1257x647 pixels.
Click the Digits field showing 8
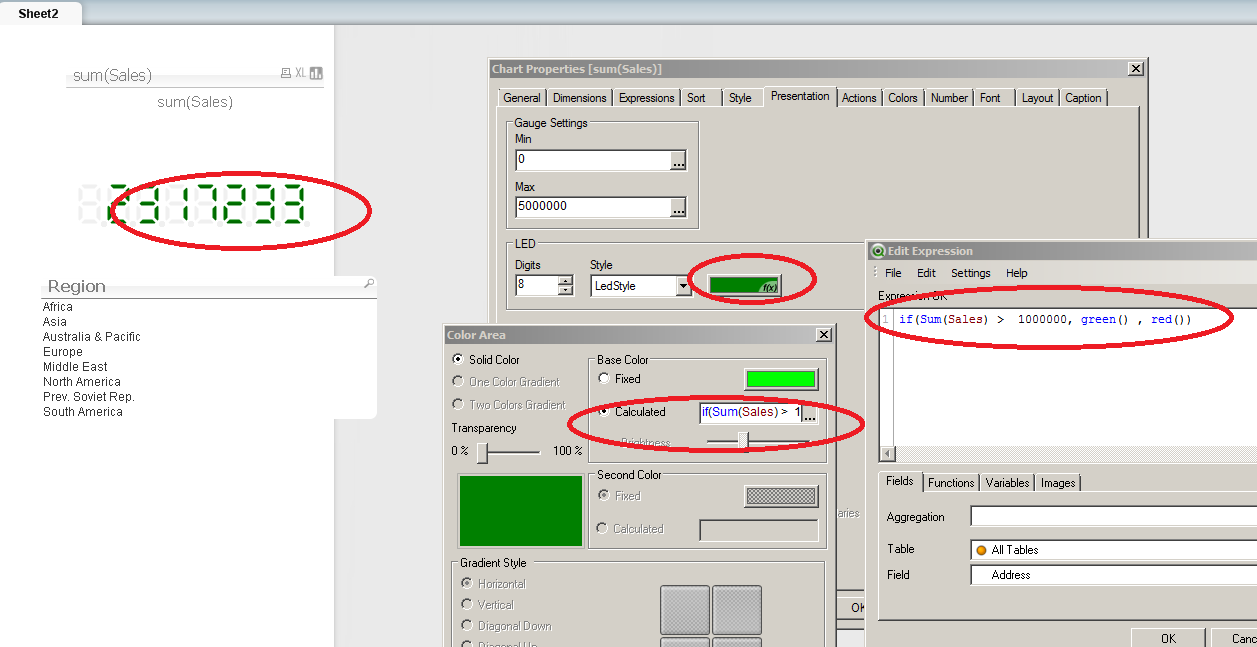[537, 286]
